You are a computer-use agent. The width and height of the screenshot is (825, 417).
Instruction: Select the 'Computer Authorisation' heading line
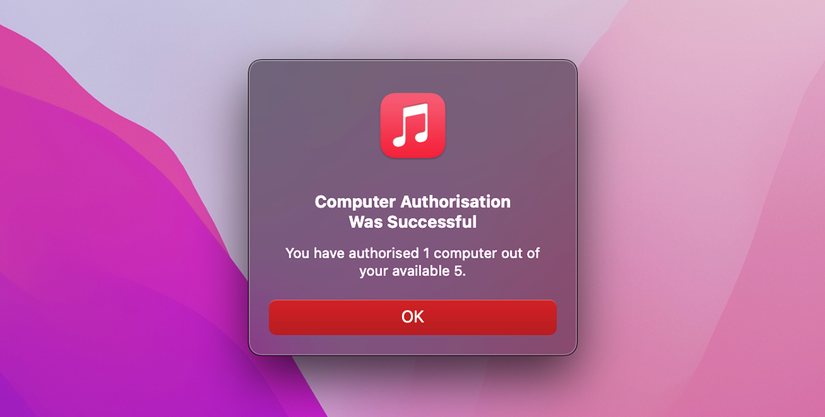(412, 202)
